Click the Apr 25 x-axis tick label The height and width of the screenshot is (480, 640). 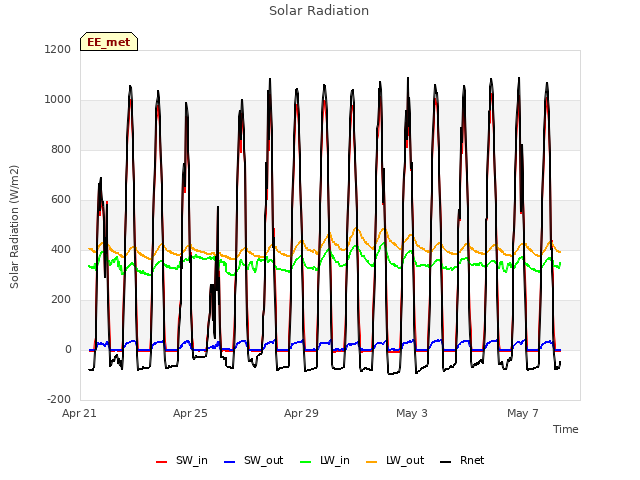pyautogui.click(x=190, y=413)
